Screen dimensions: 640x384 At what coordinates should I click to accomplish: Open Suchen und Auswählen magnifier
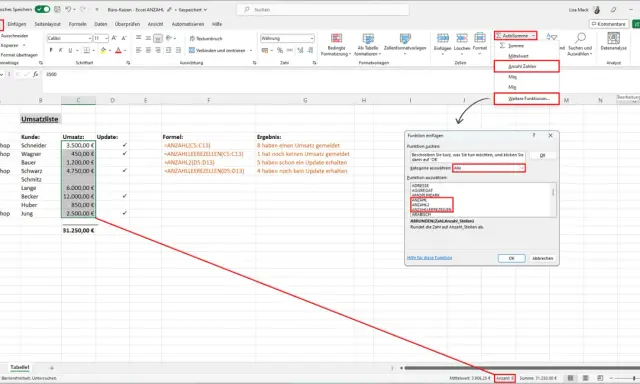pyautogui.click(x=580, y=38)
